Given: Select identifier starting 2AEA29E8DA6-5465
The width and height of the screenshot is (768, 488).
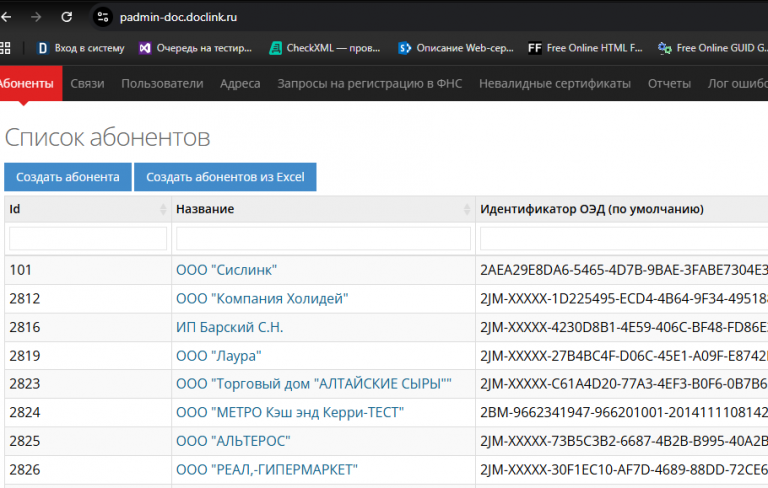Looking at the screenshot, I should 624,270.
